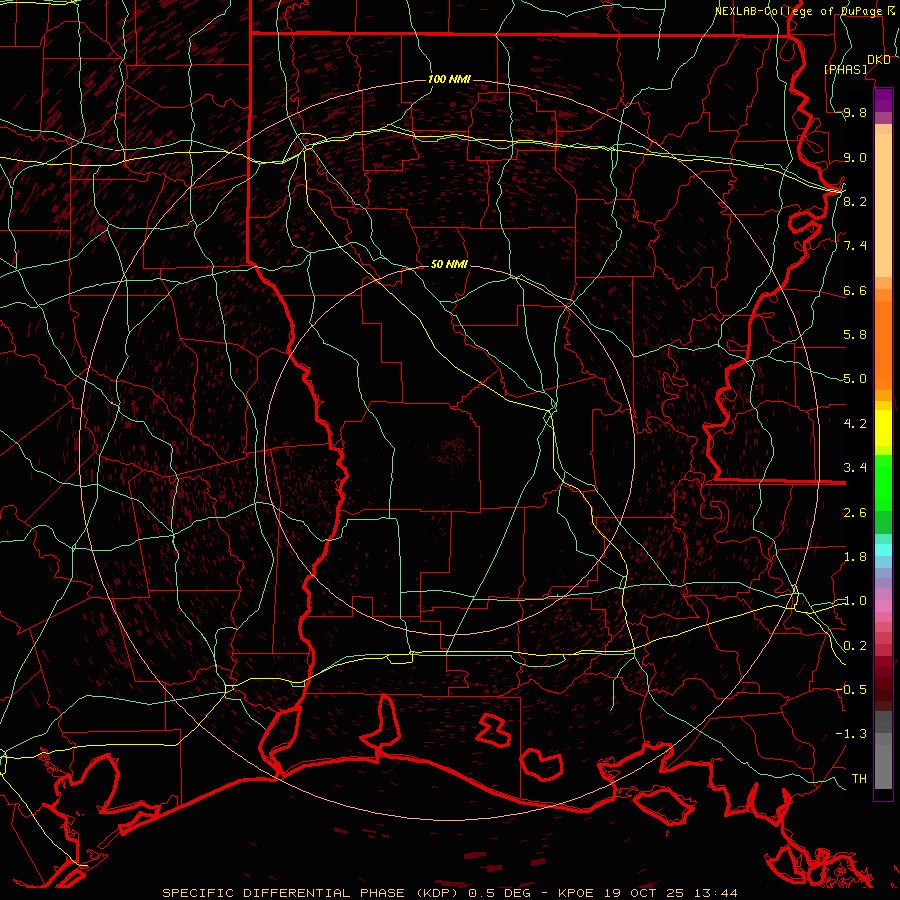The height and width of the screenshot is (900, 900).
Task: Click the 9.0 color scale value
Action: (855, 157)
